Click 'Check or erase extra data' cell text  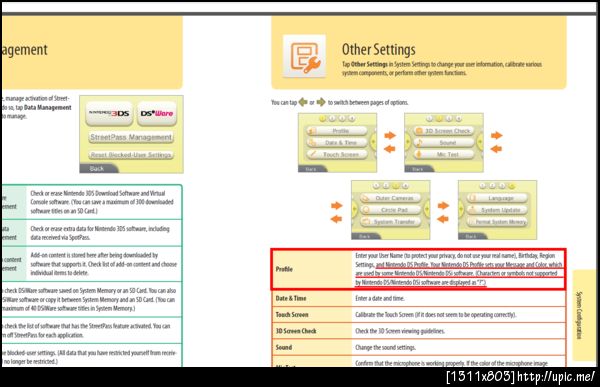[99, 233]
